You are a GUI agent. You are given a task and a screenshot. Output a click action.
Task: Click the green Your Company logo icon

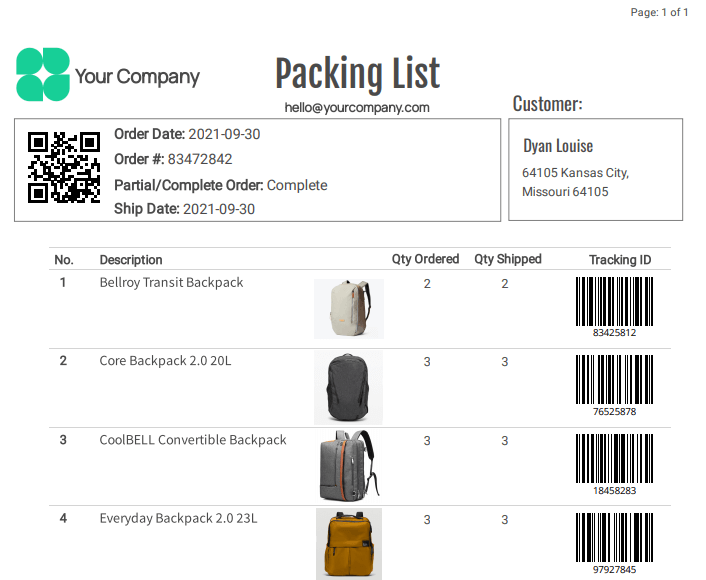(x=43, y=74)
